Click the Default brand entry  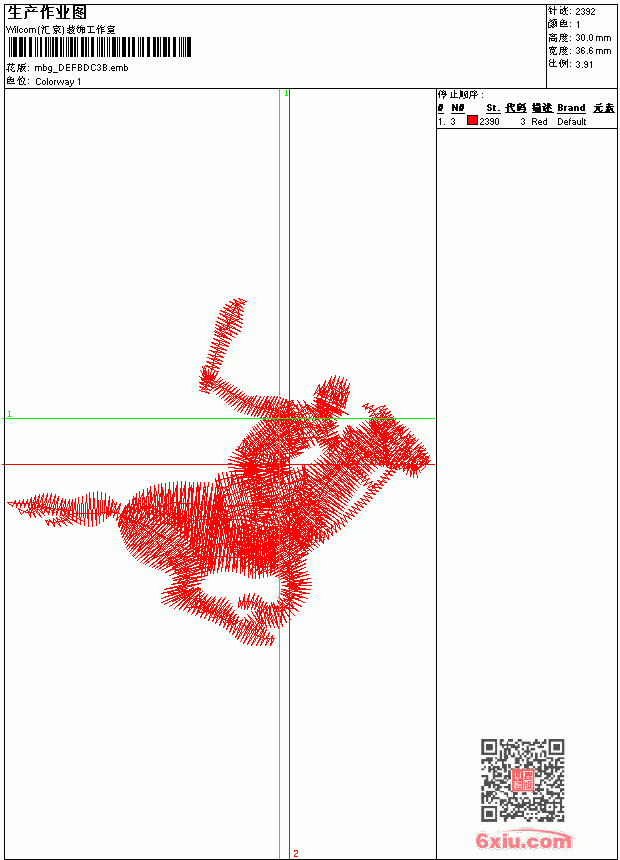pyautogui.click(x=572, y=122)
